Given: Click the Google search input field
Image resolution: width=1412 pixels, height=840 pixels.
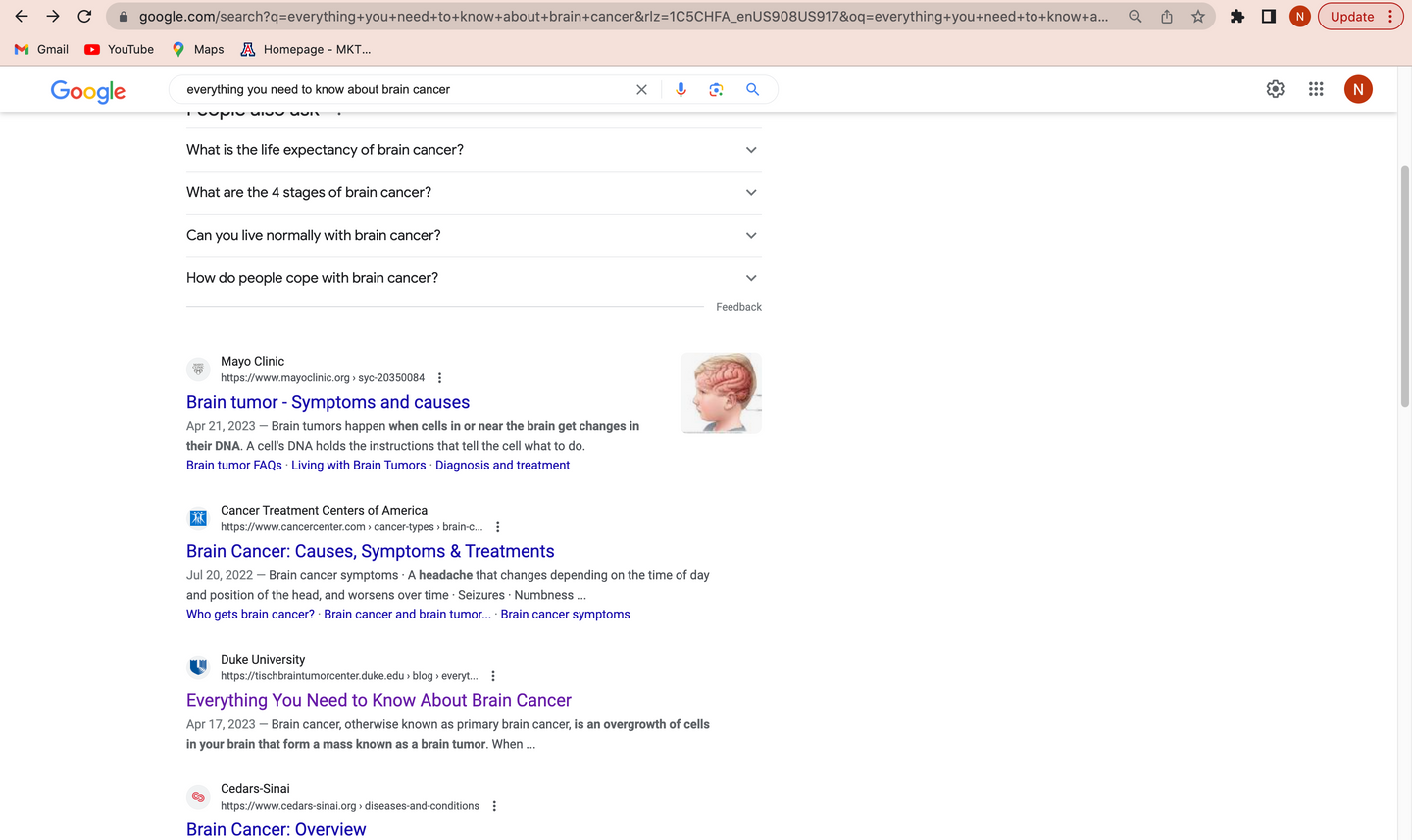Looking at the screenshot, I should (x=406, y=89).
